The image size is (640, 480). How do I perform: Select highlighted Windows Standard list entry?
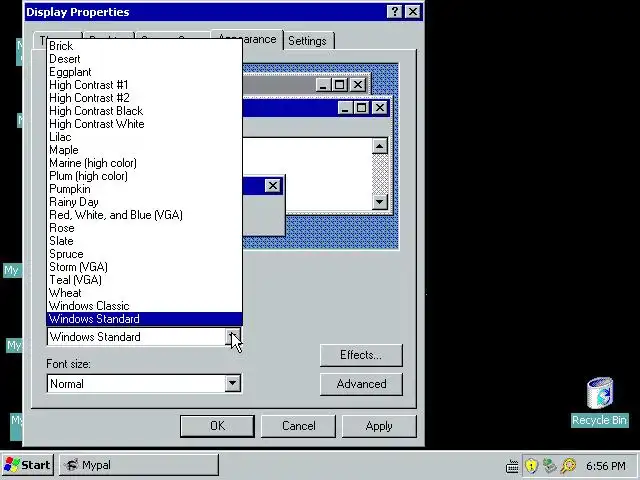pos(144,319)
